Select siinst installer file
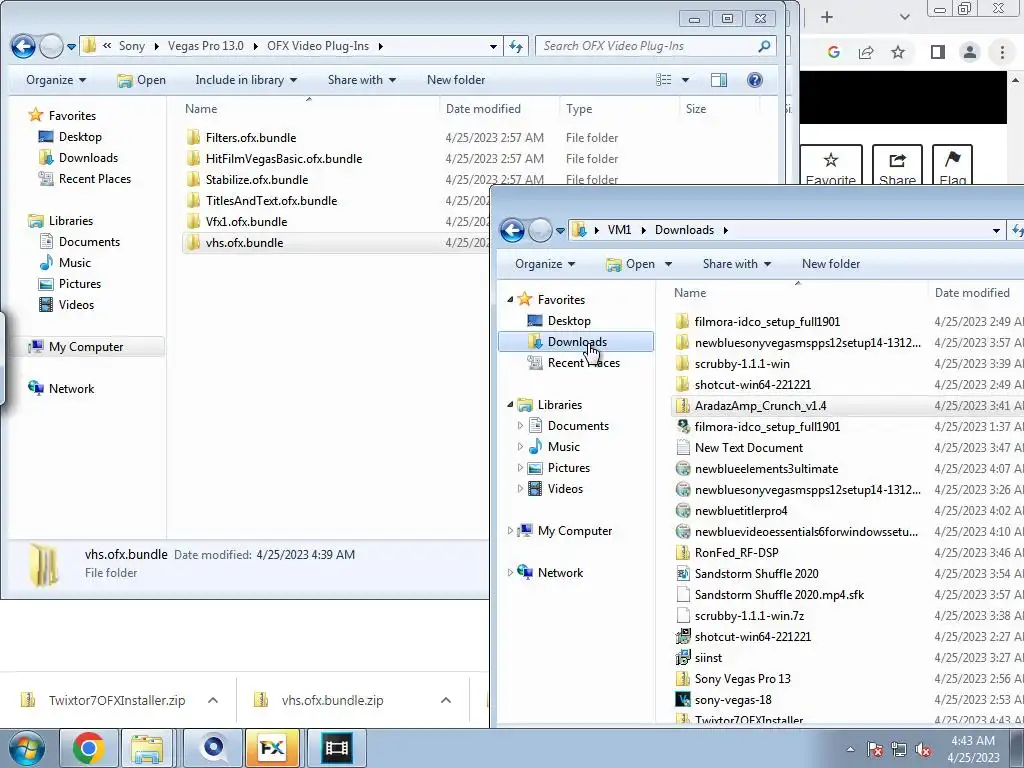The width and height of the screenshot is (1024, 768). tap(708, 658)
